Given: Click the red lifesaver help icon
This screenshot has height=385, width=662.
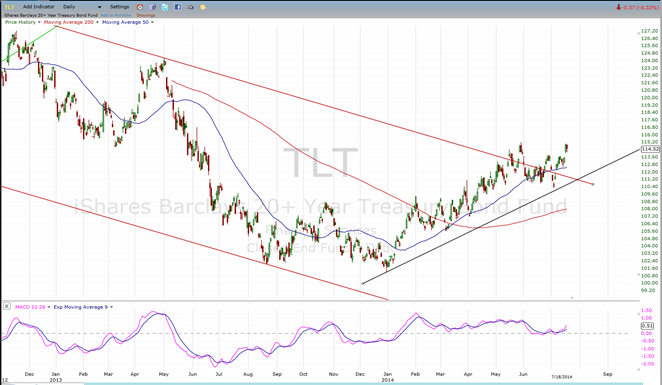Looking at the screenshot, I should pos(140,7).
